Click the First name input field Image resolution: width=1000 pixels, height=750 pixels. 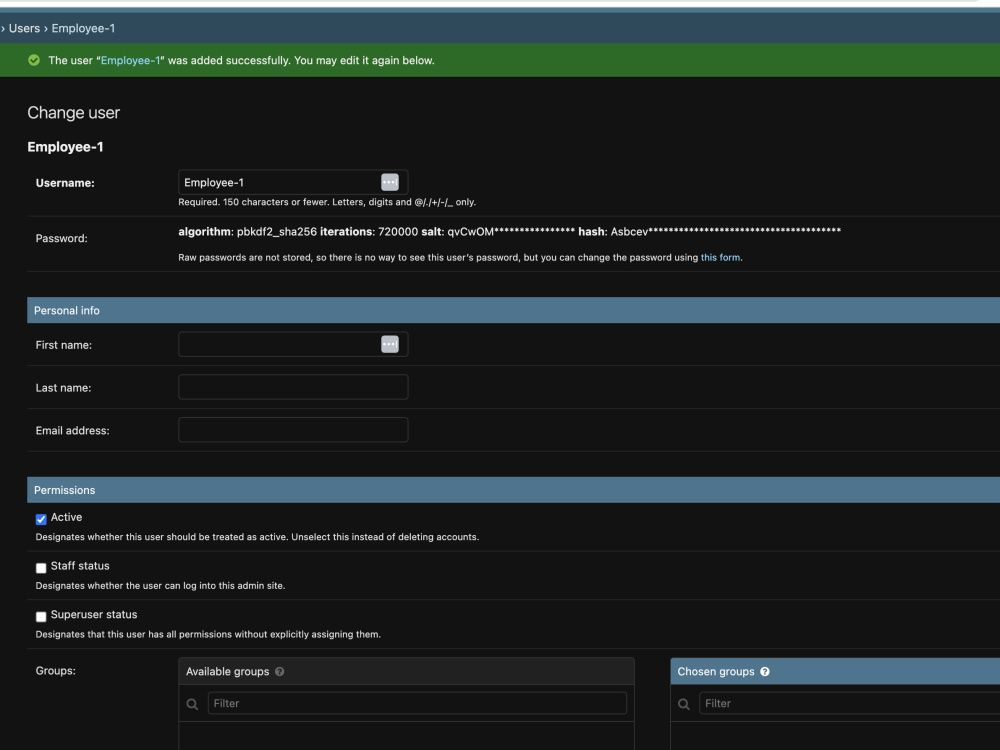pos(293,344)
